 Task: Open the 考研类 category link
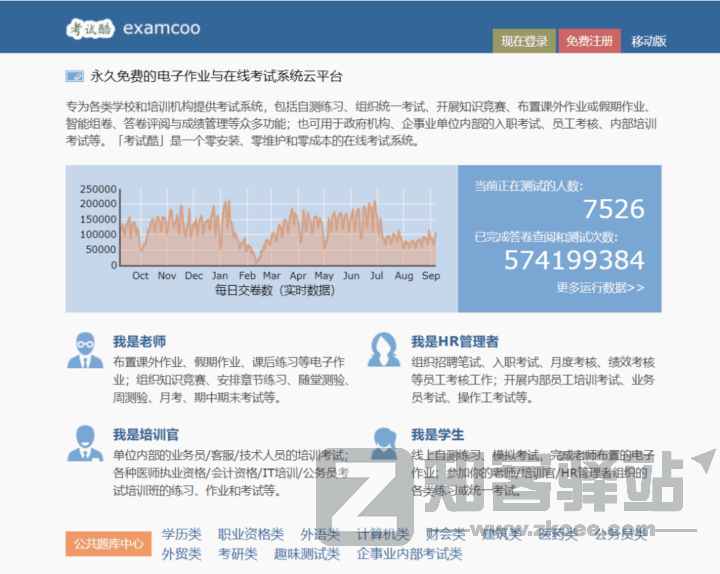coord(237,554)
